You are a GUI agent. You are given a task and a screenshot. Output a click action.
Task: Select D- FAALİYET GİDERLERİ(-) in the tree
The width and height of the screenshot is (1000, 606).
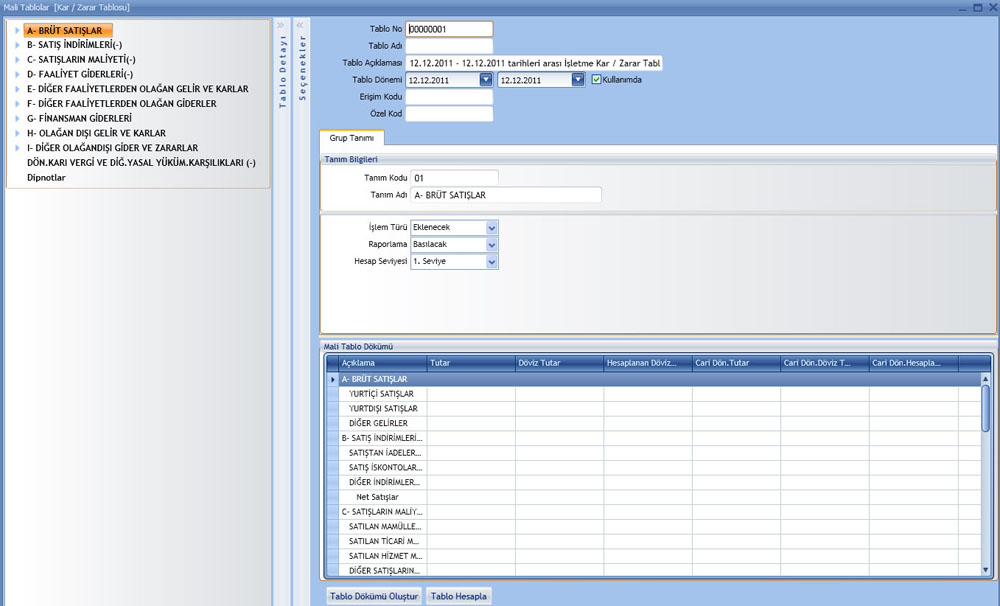(x=80, y=74)
